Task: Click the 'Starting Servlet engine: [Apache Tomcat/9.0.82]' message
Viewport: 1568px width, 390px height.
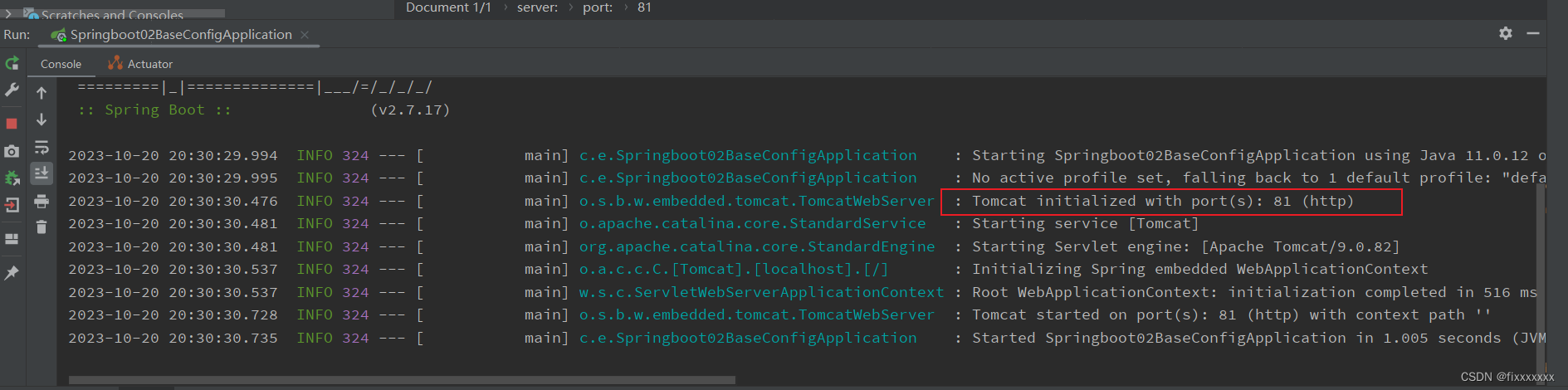Action: click(x=1186, y=246)
